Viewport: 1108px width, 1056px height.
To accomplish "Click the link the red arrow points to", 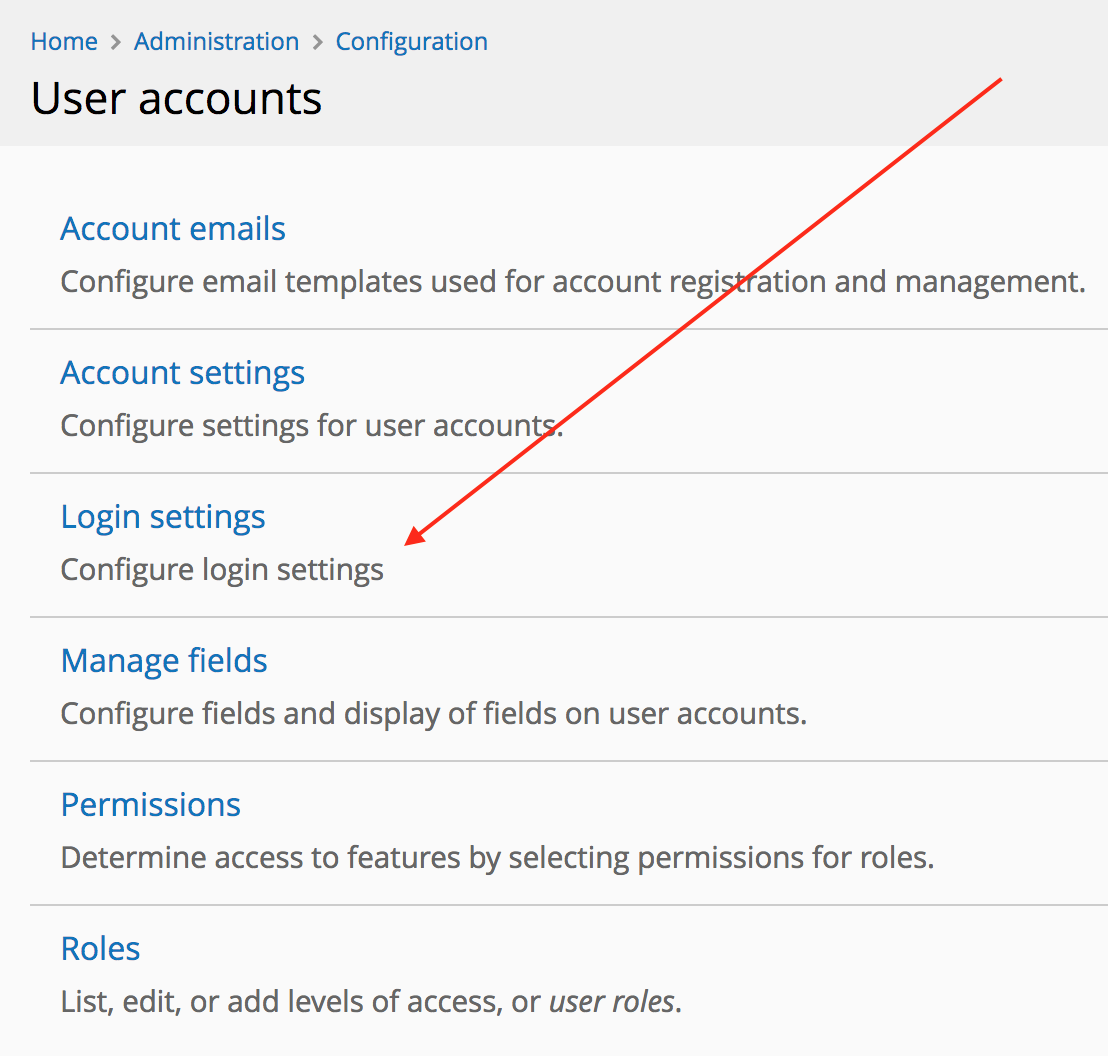I will coord(162,516).
